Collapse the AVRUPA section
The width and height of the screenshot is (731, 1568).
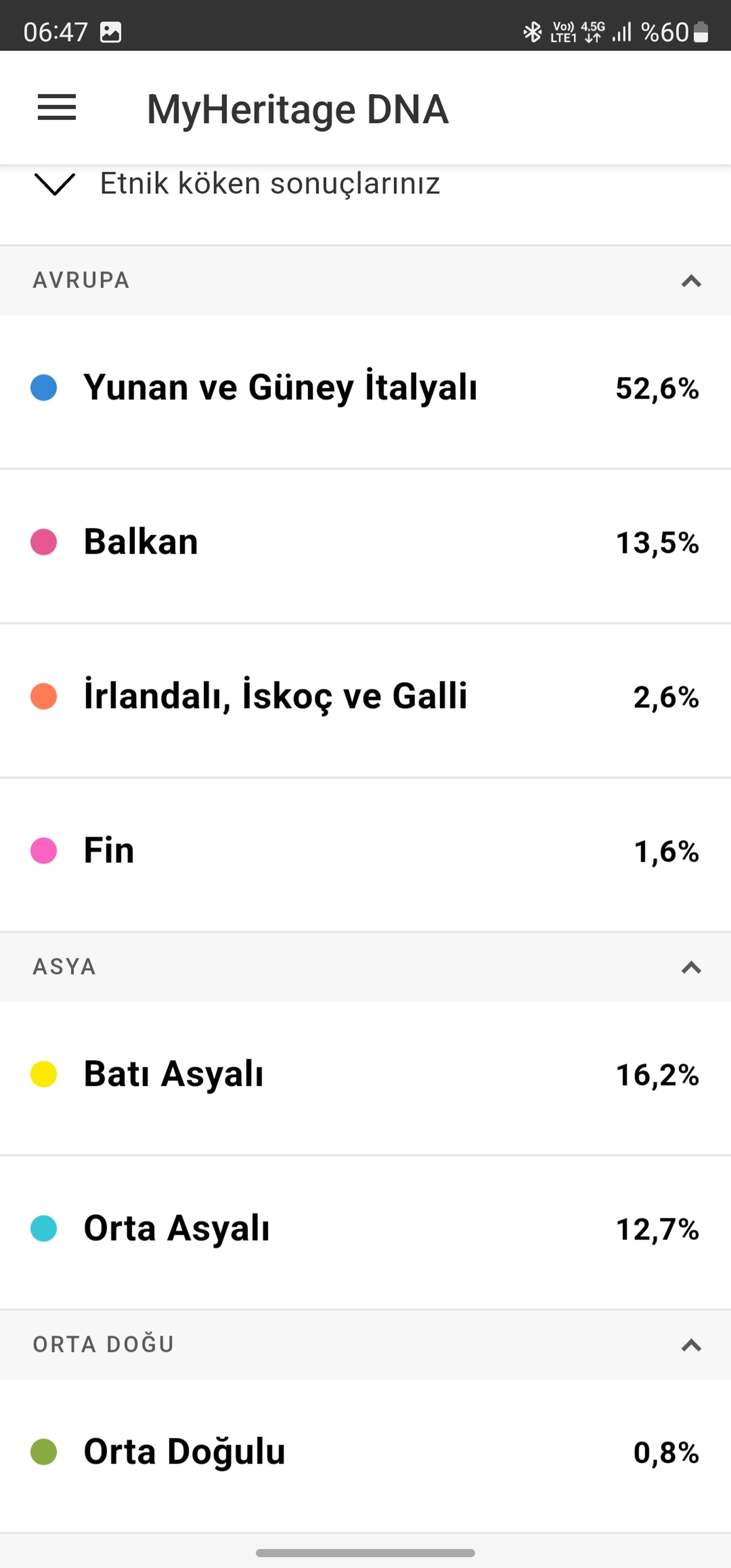691,281
